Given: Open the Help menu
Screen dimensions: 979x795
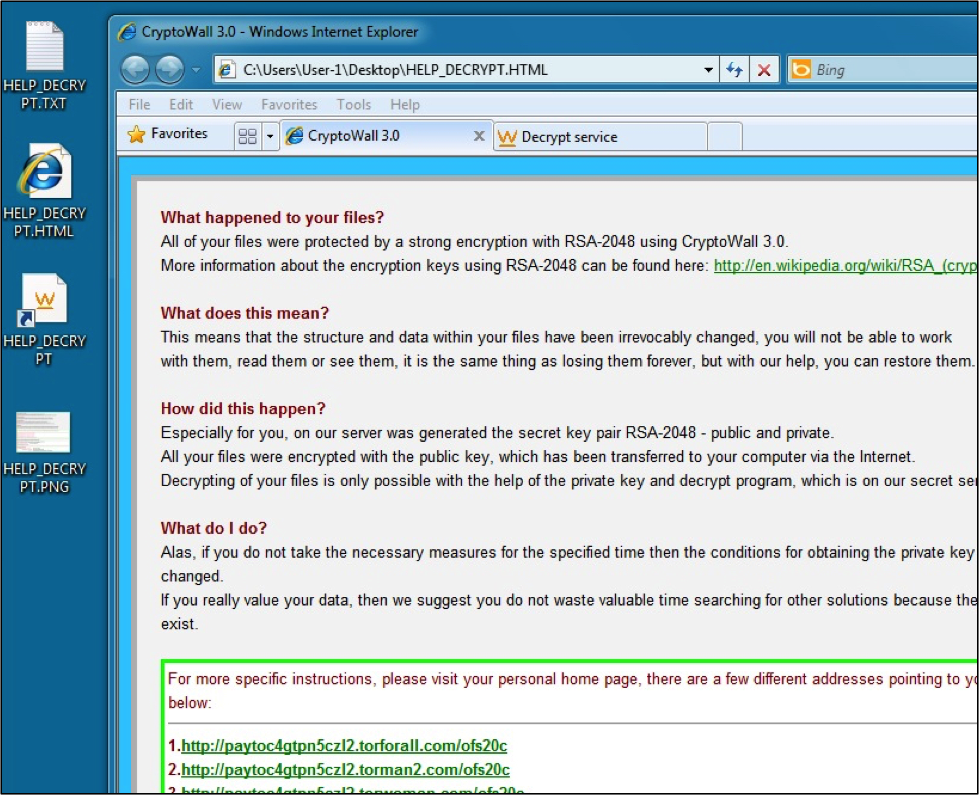Looking at the screenshot, I should 405,104.
